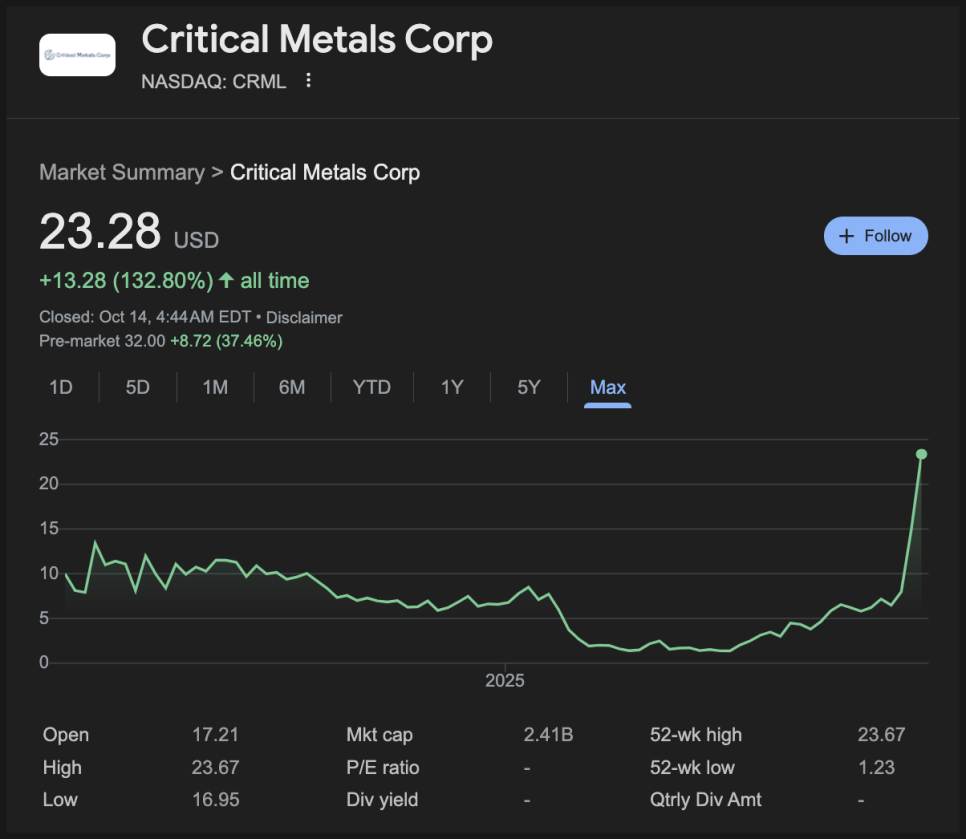Click the 23.28 USD current price
The height and width of the screenshot is (839, 966).
[100, 232]
